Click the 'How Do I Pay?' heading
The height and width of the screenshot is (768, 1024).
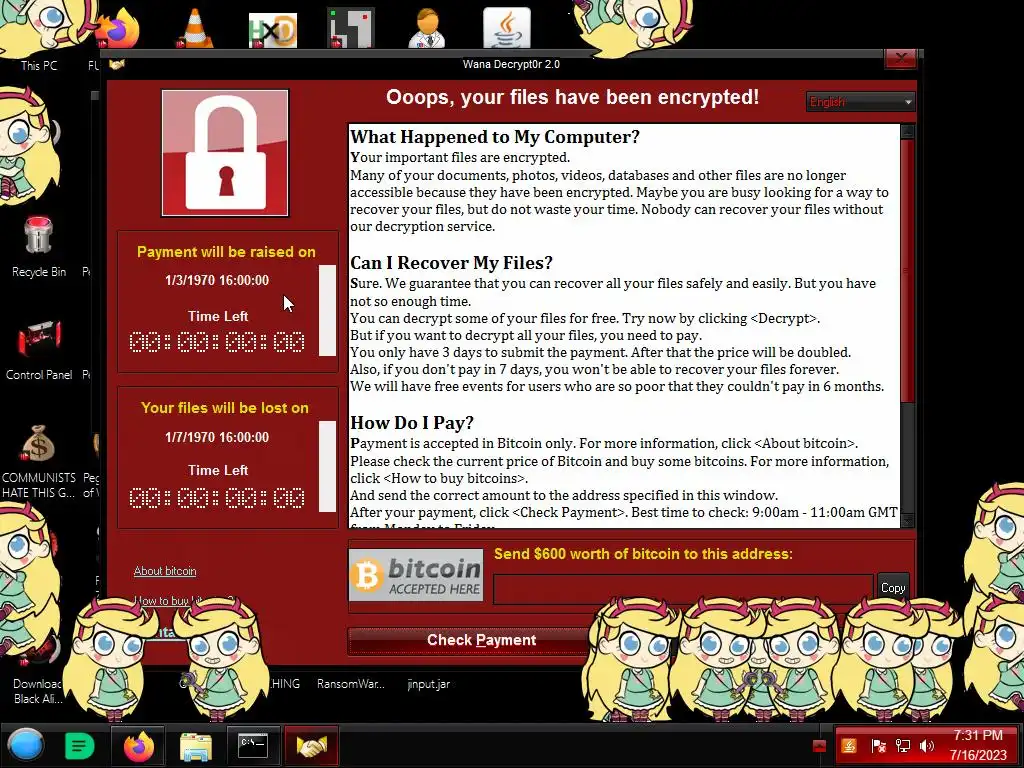pyautogui.click(x=412, y=423)
